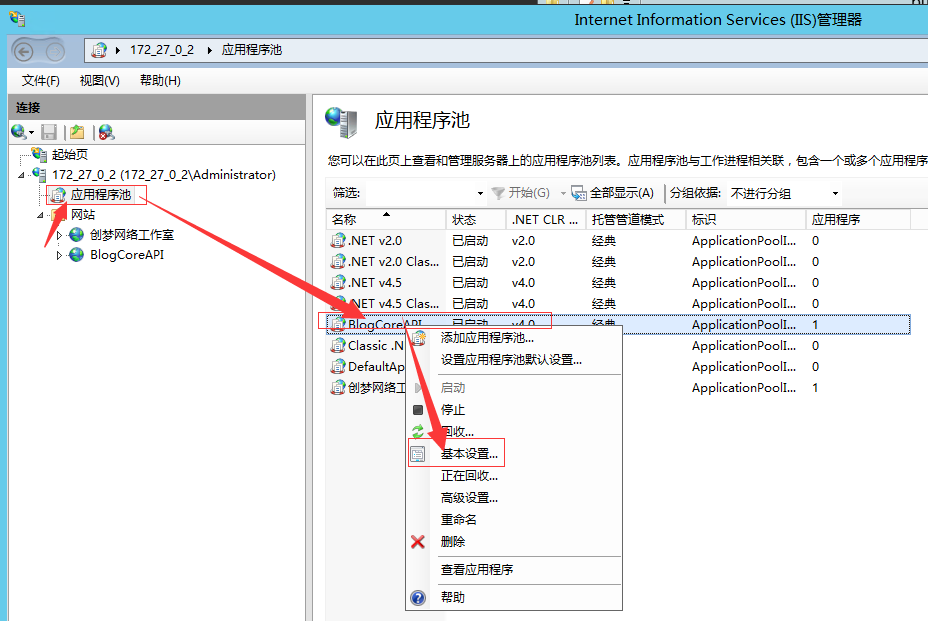Click the .NET v4.5 app pool icon
This screenshot has height=621, width=928.
tap(338, 282)
